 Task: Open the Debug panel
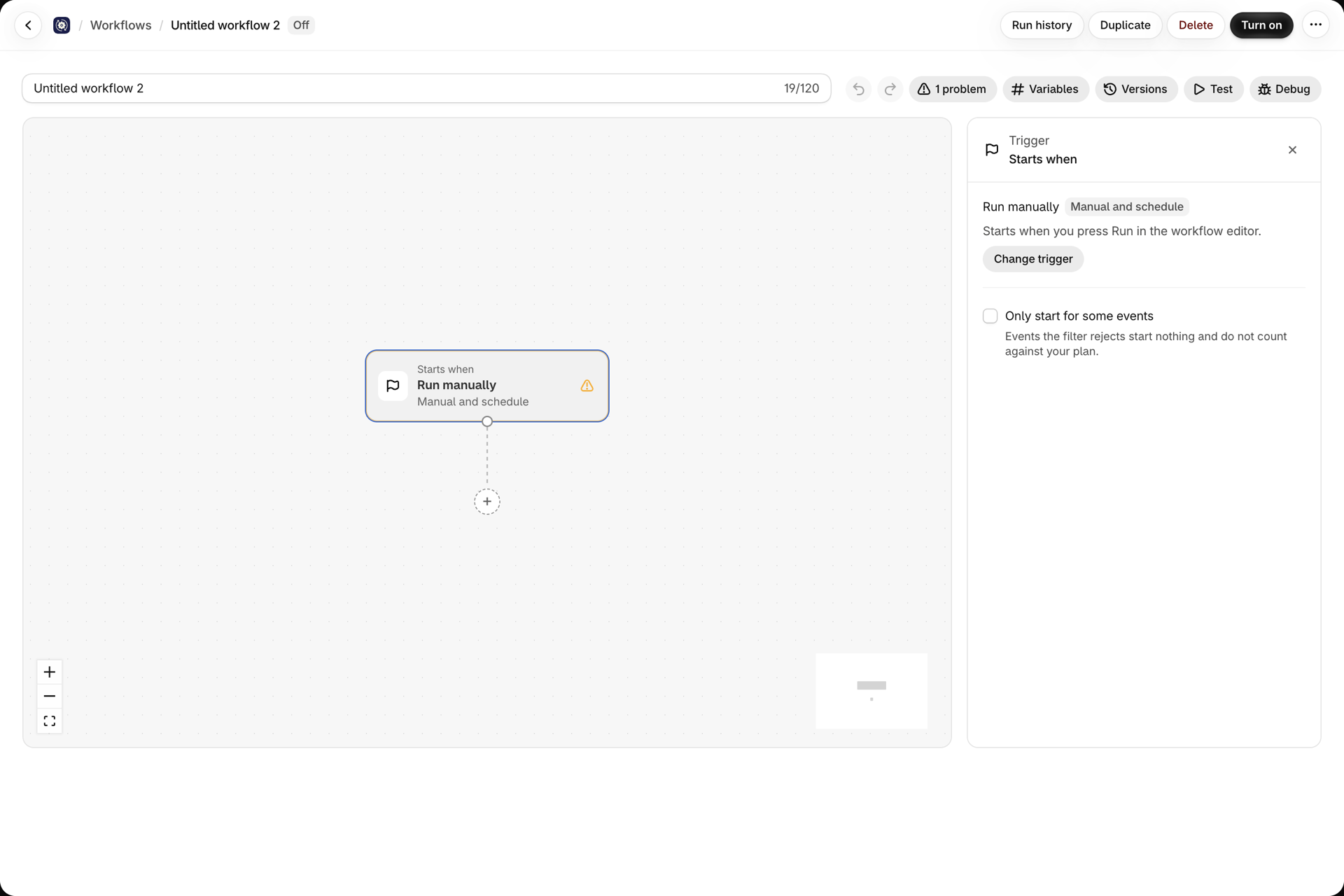pyautogui.click(x=1284, y=89)
